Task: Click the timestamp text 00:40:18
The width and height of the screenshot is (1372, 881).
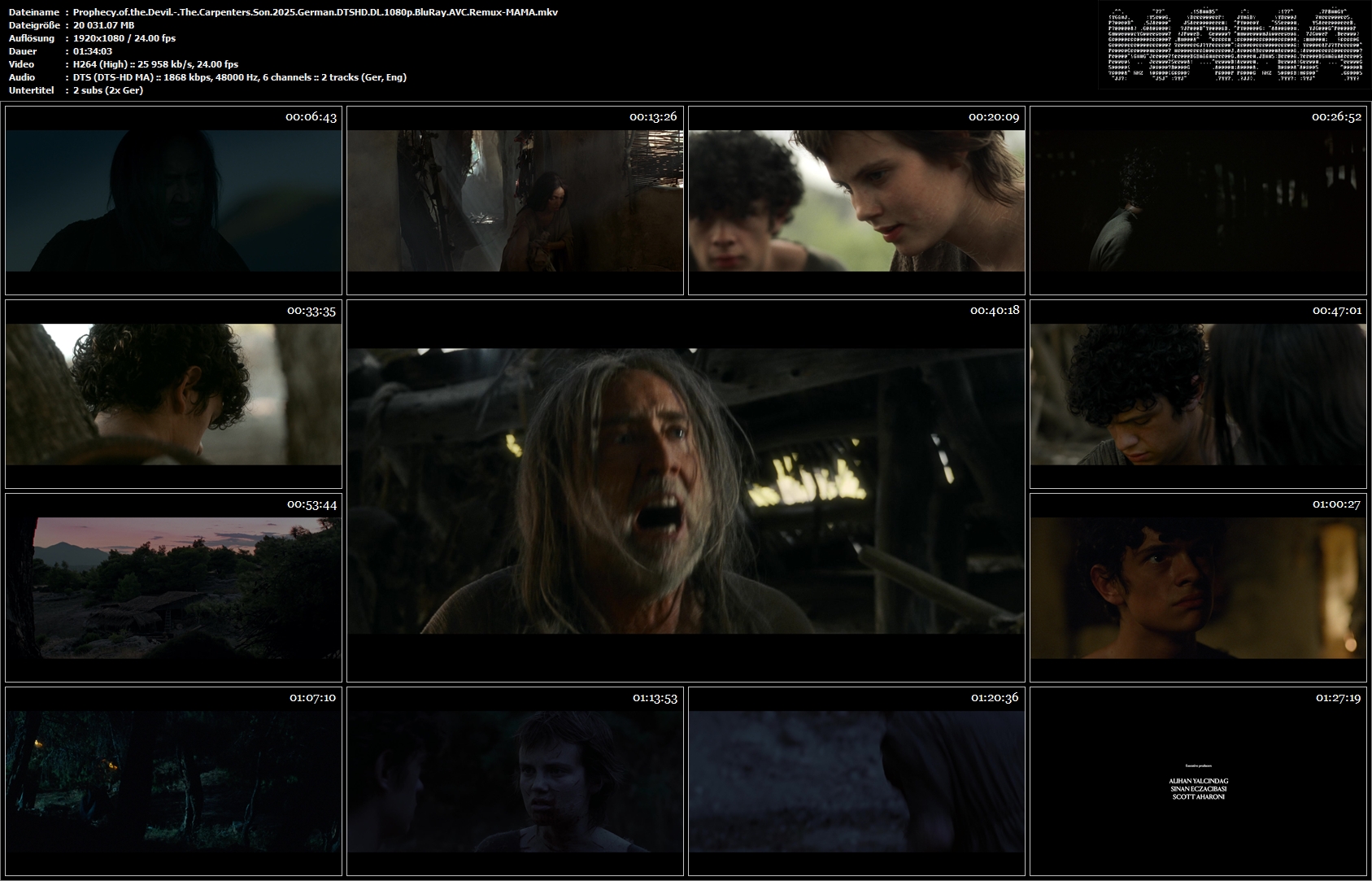Action: tap(995, 311)
